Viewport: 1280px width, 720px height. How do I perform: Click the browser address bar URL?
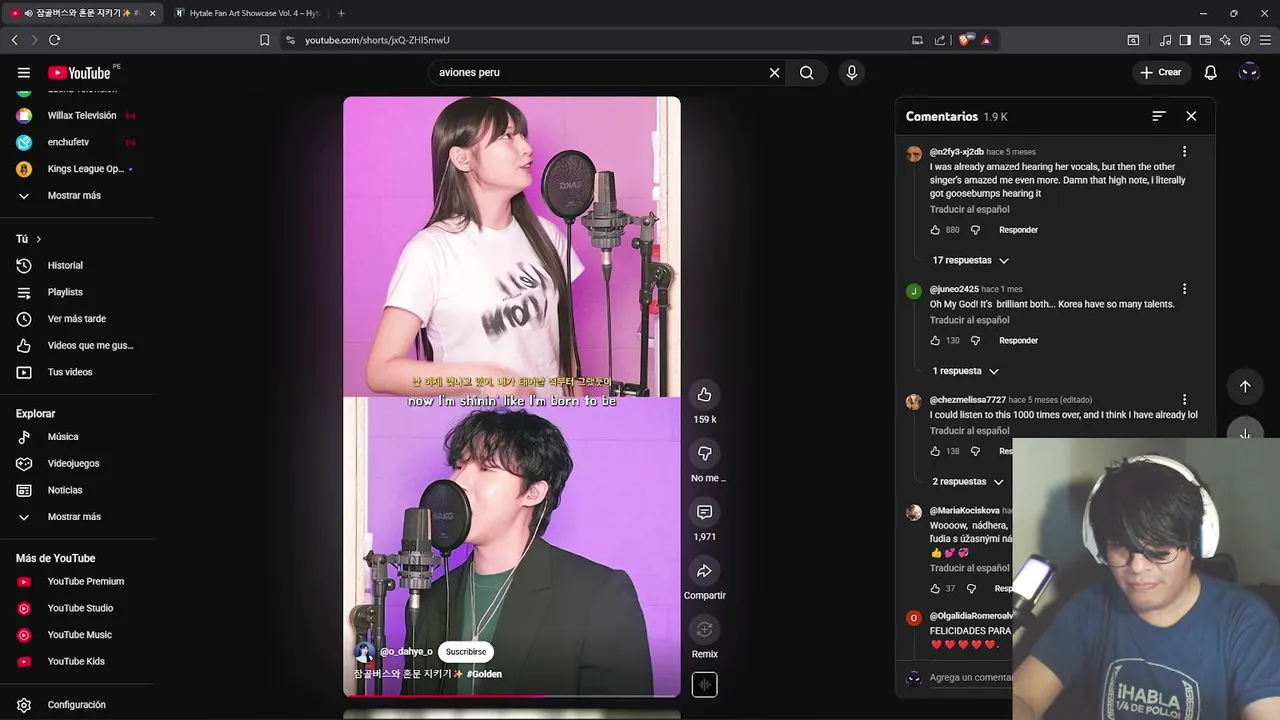pos(377,40)
